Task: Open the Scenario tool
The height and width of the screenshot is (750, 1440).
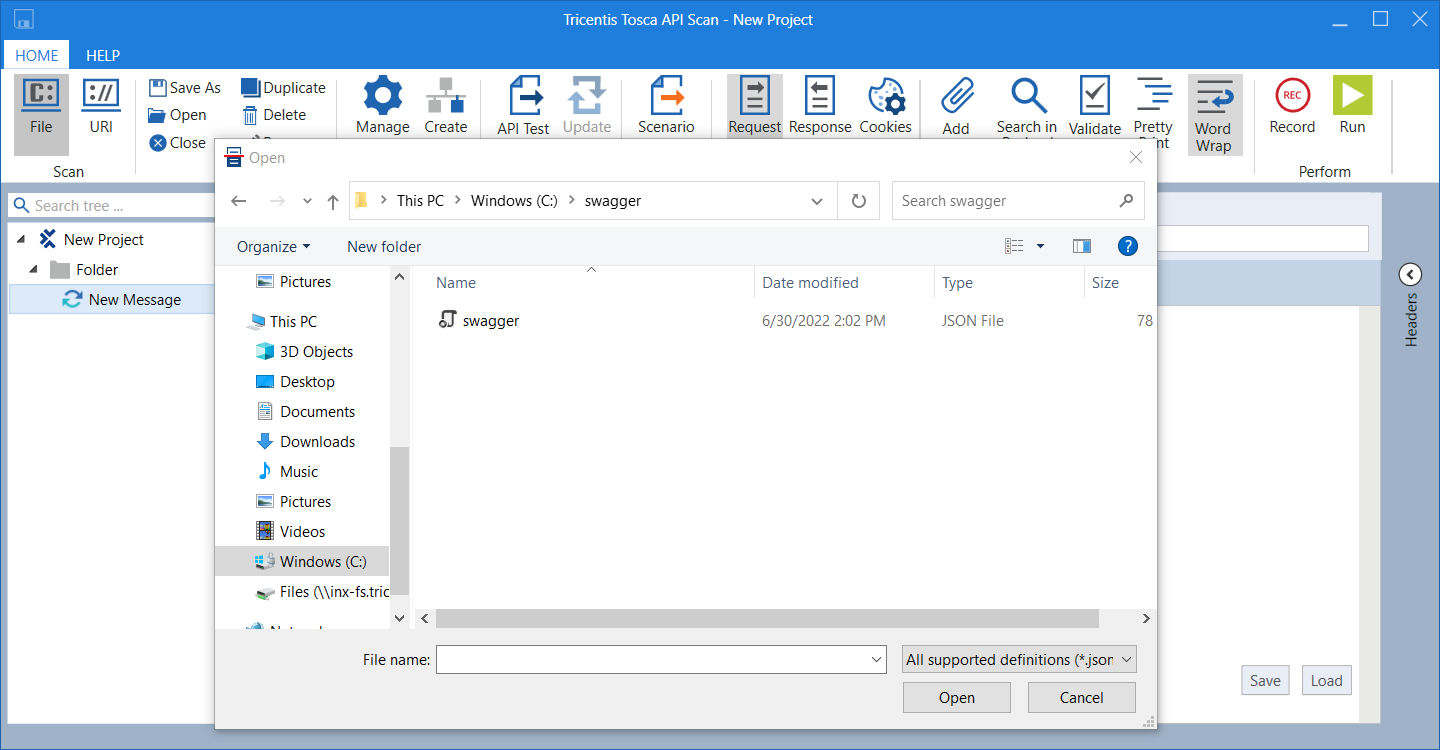Action: (x=666, y=98)
